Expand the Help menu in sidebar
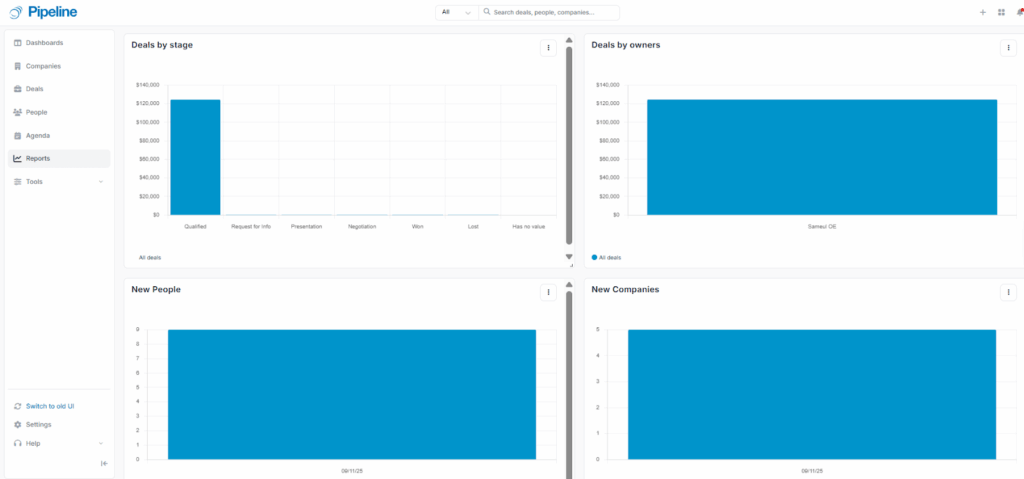1024x479 pixels. [58, 443]
